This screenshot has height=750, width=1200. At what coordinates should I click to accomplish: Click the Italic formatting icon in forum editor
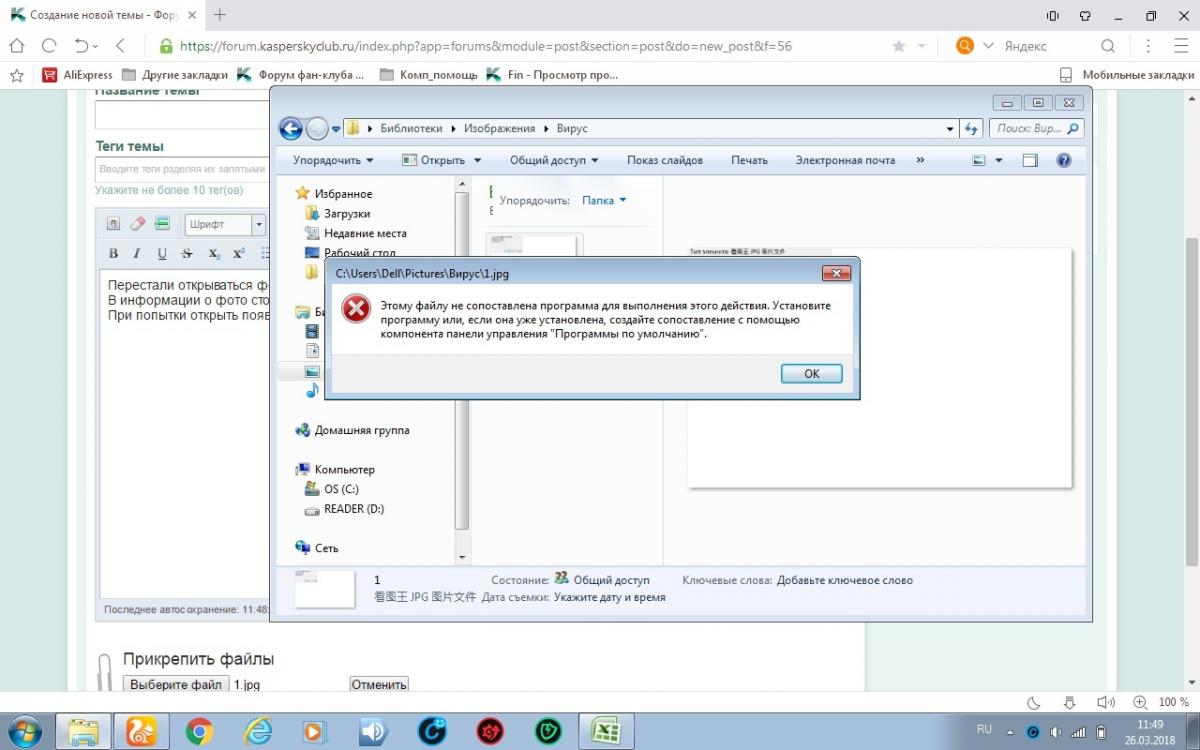point(137,254)
